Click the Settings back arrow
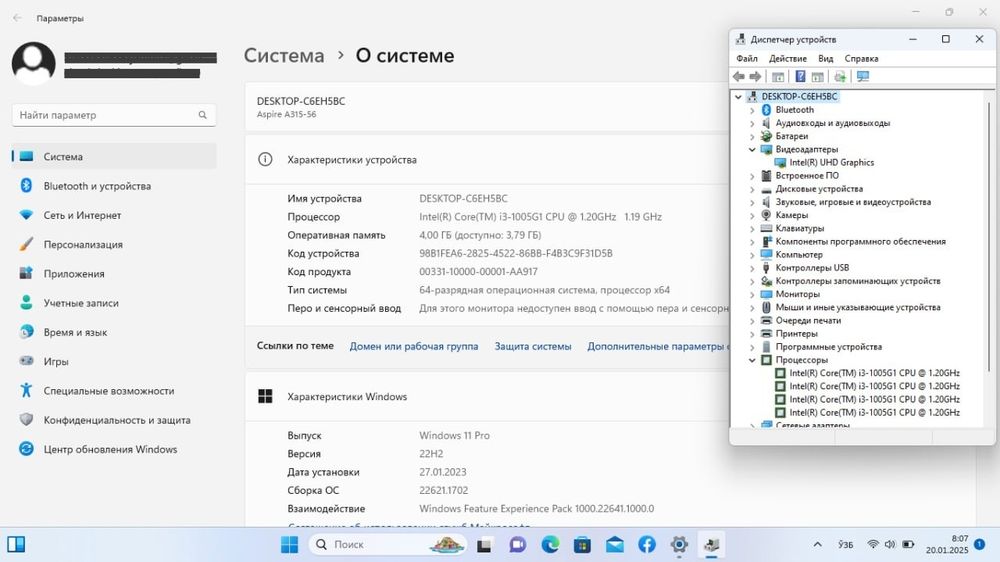1000x562 pixels. point(17,18)
